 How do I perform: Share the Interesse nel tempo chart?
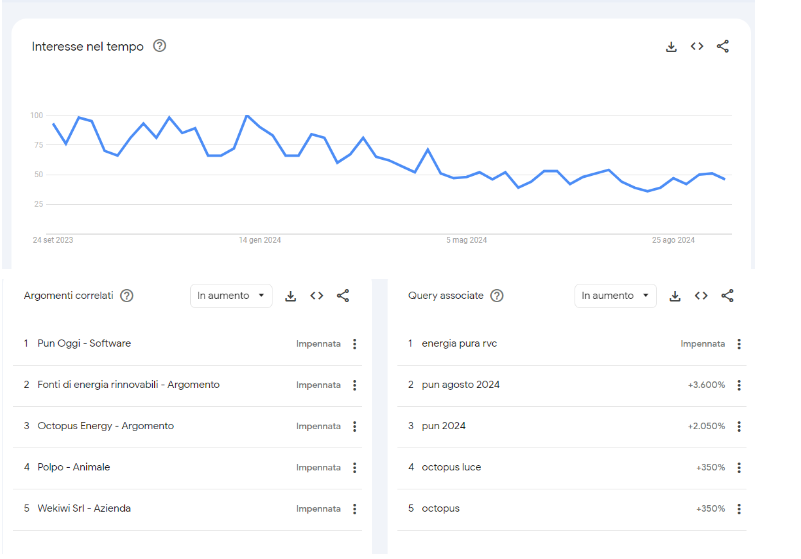tap(723, 47)
